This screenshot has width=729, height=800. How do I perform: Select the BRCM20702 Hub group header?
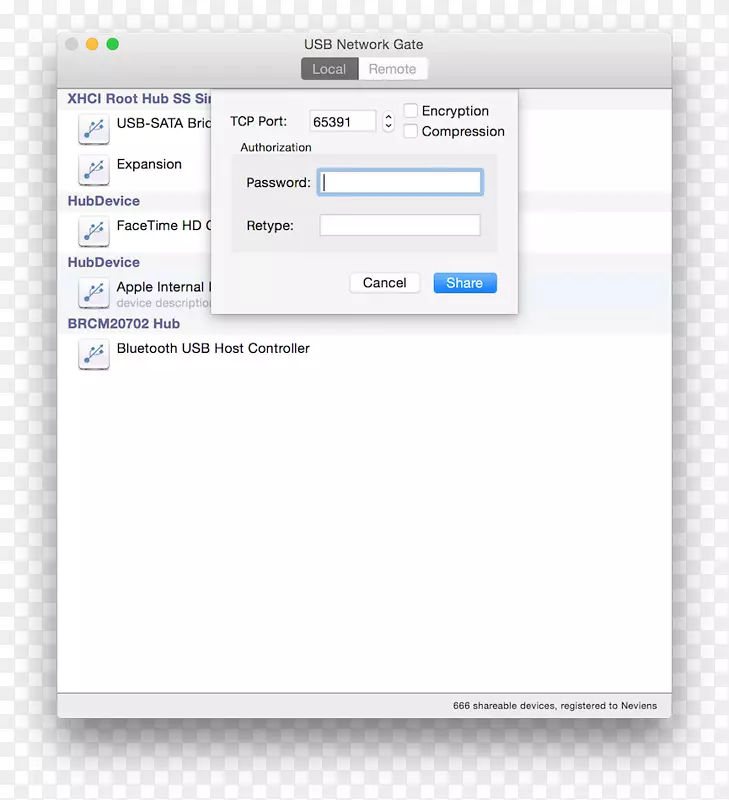[x=124, y=324]
